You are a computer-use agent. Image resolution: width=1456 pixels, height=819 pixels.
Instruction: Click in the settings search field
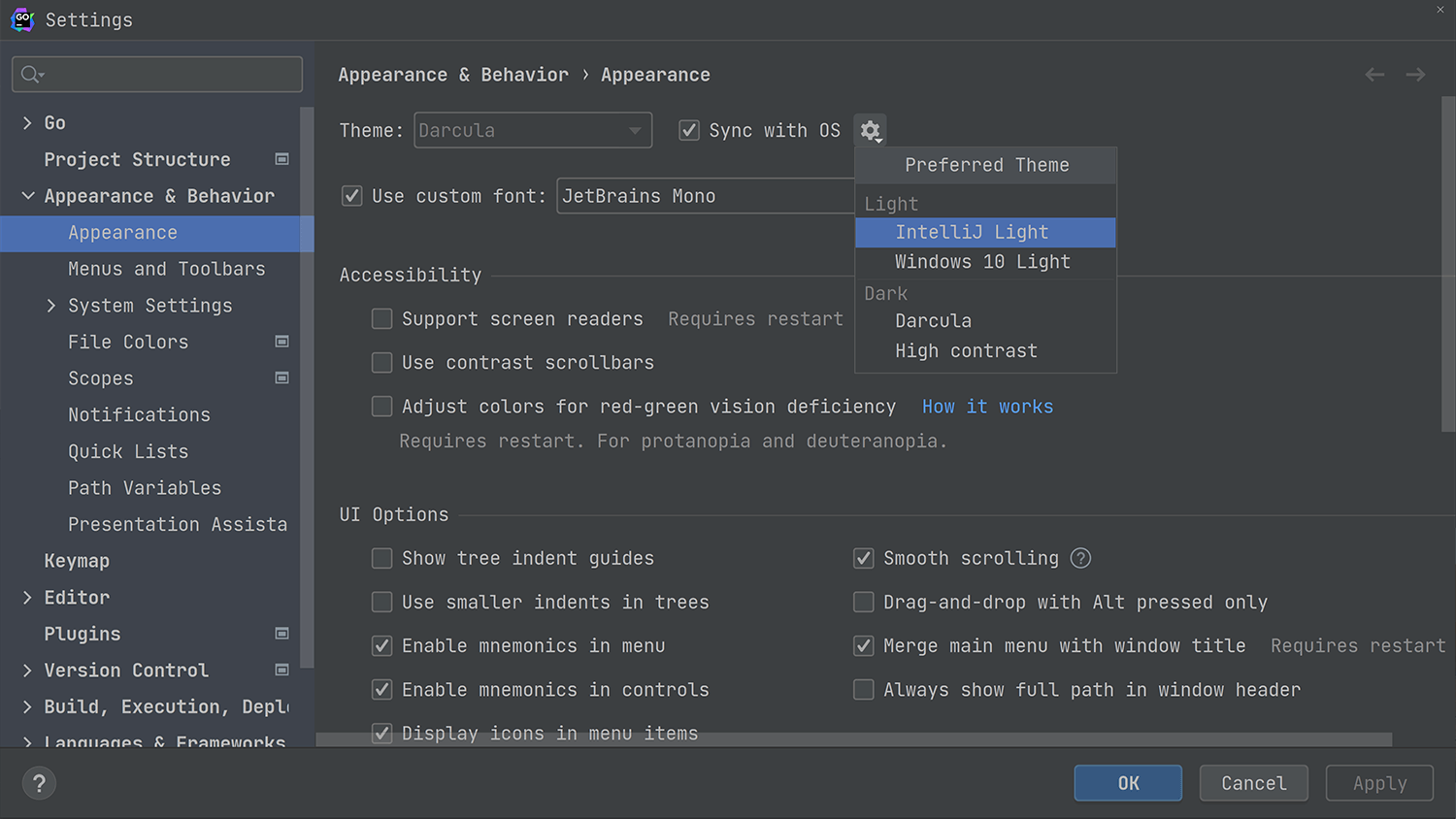click(x=157, y=74)
